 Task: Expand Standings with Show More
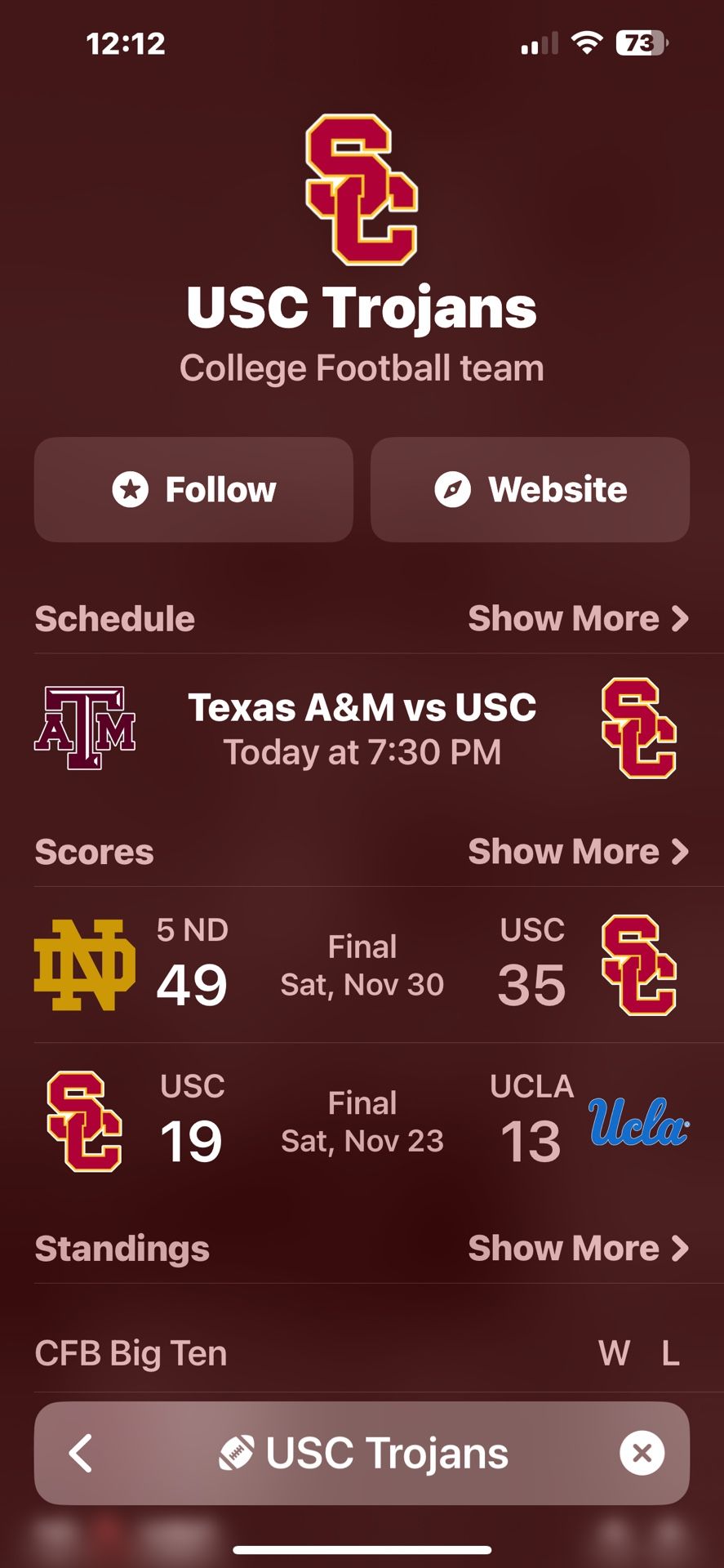click(578, 1248)
